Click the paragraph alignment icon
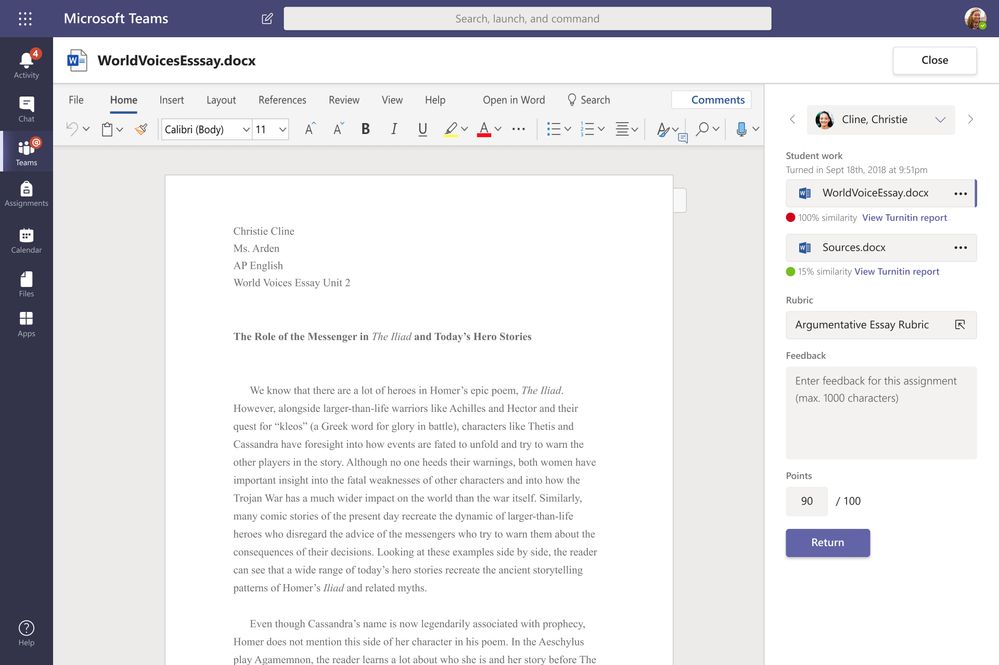Screen dimensions: 999x665 [x=622, y=129]
